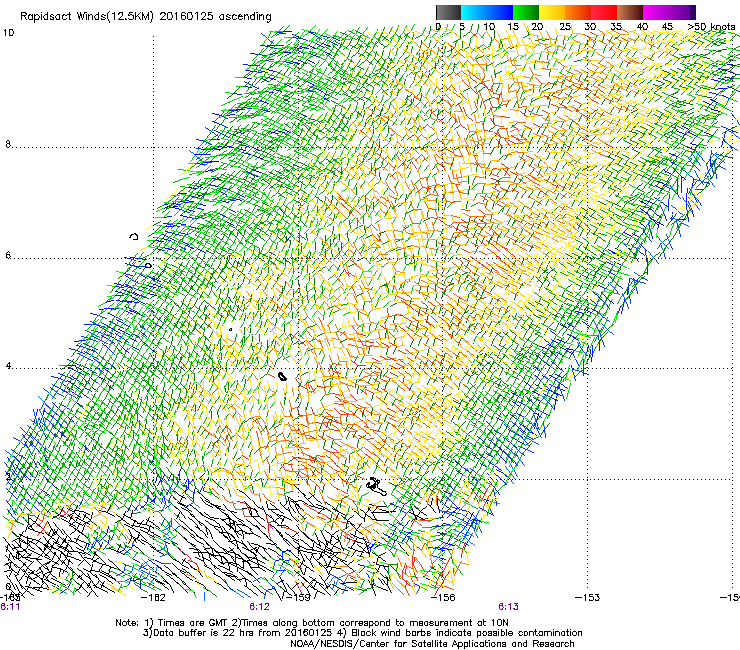Click the purple '6:11' time label

(x=10, y=607)
